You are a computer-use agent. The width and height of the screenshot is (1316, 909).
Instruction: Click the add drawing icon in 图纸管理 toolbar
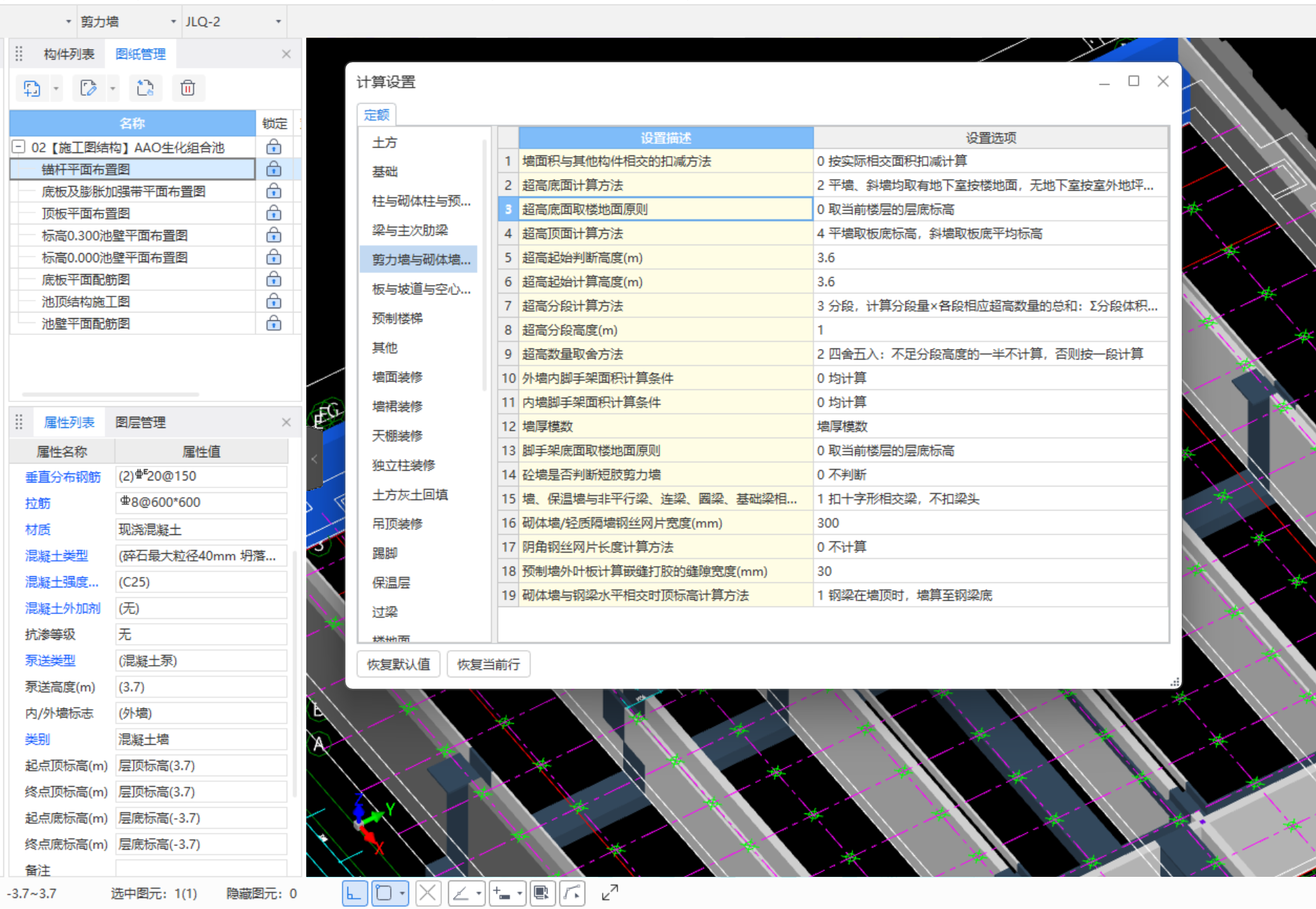coord(31,88)
